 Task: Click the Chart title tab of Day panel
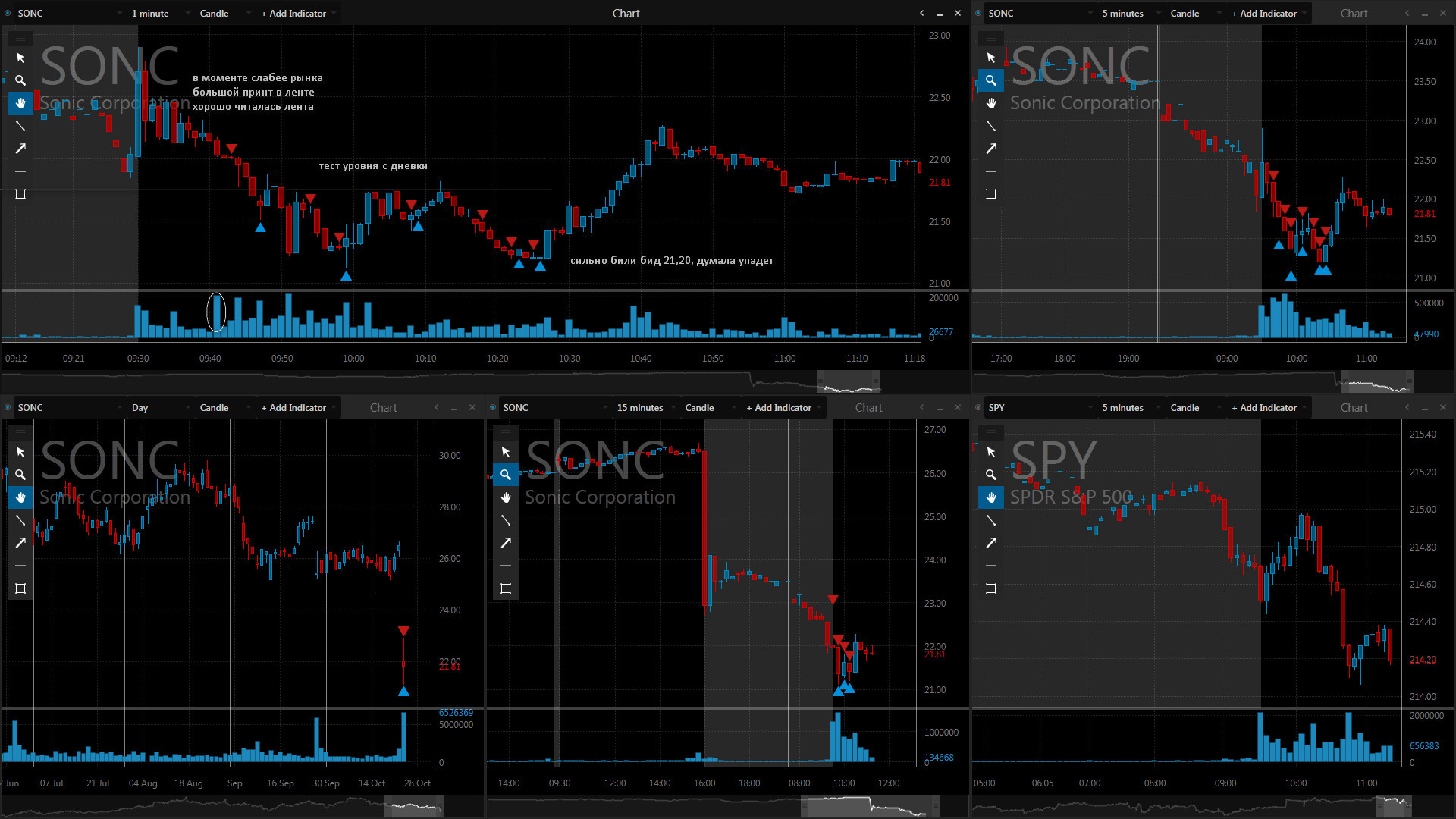pyautogui.click(x=383, y=408)
